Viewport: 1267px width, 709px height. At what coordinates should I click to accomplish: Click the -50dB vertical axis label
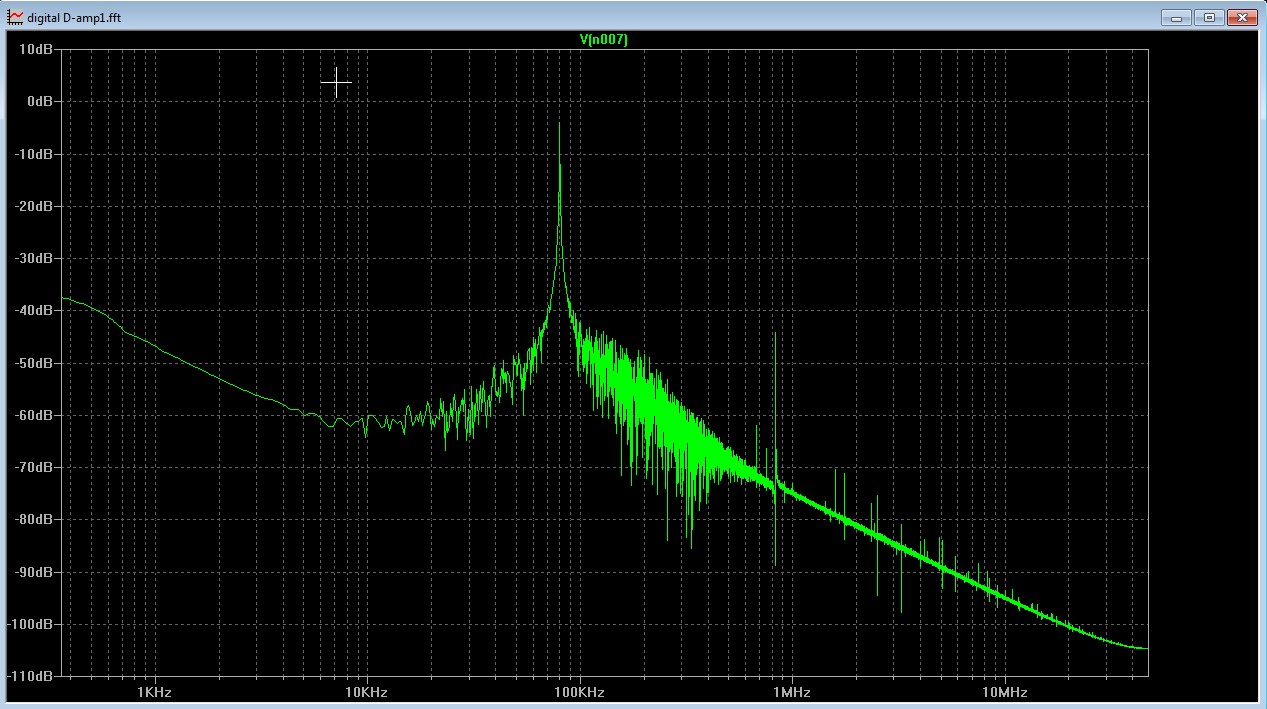coord(33,363)
